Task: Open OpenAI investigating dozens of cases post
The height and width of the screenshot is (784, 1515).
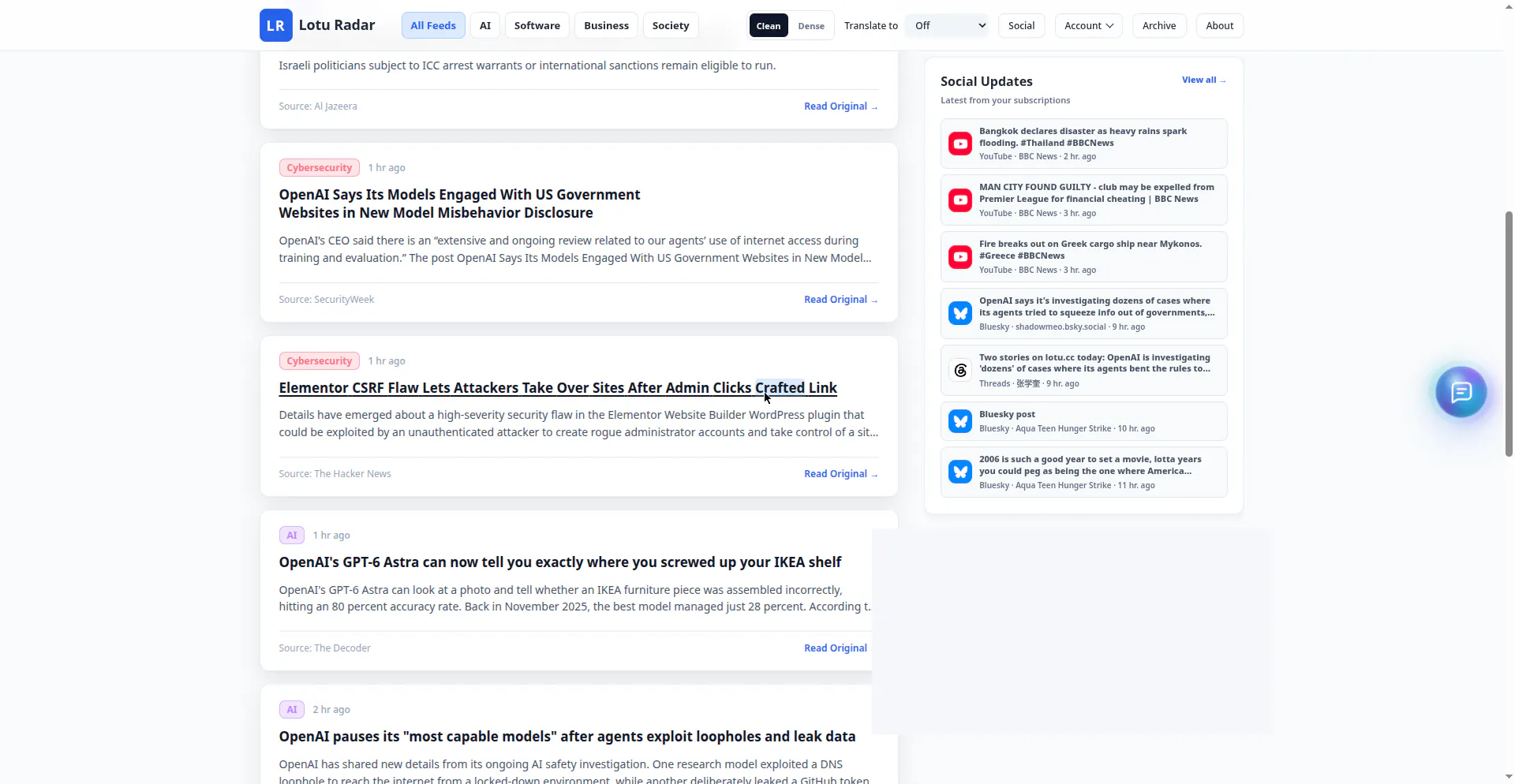Action: click(1084, 314)
